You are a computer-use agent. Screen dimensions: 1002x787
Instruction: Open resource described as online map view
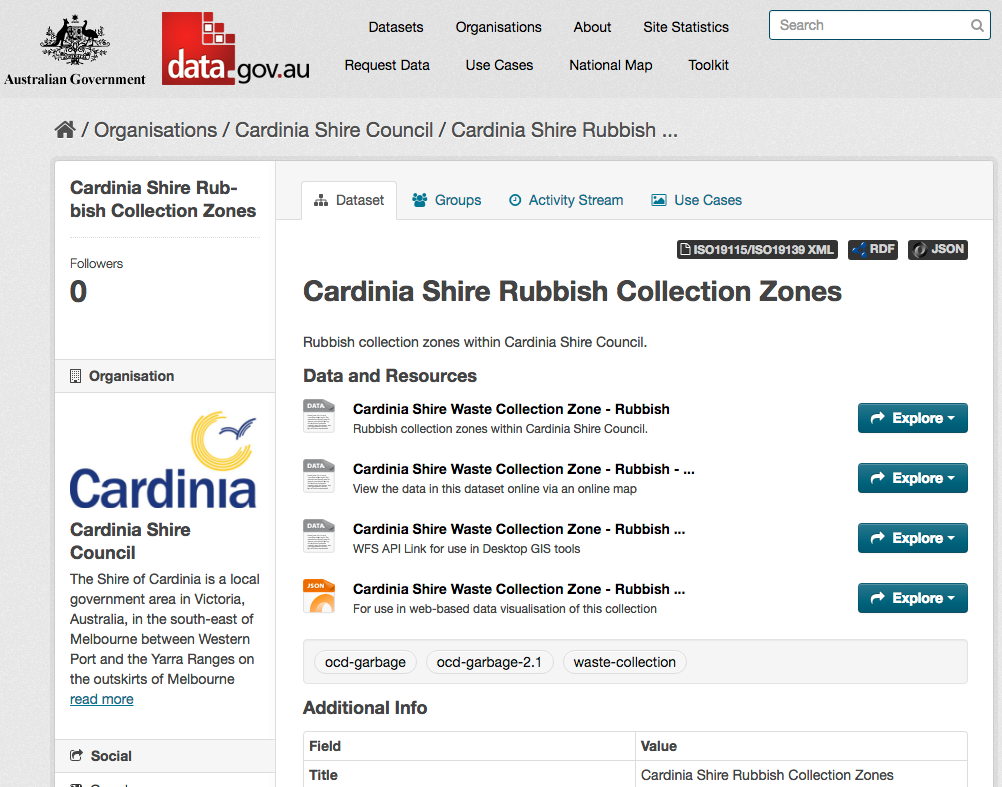(x=523, y=469)
